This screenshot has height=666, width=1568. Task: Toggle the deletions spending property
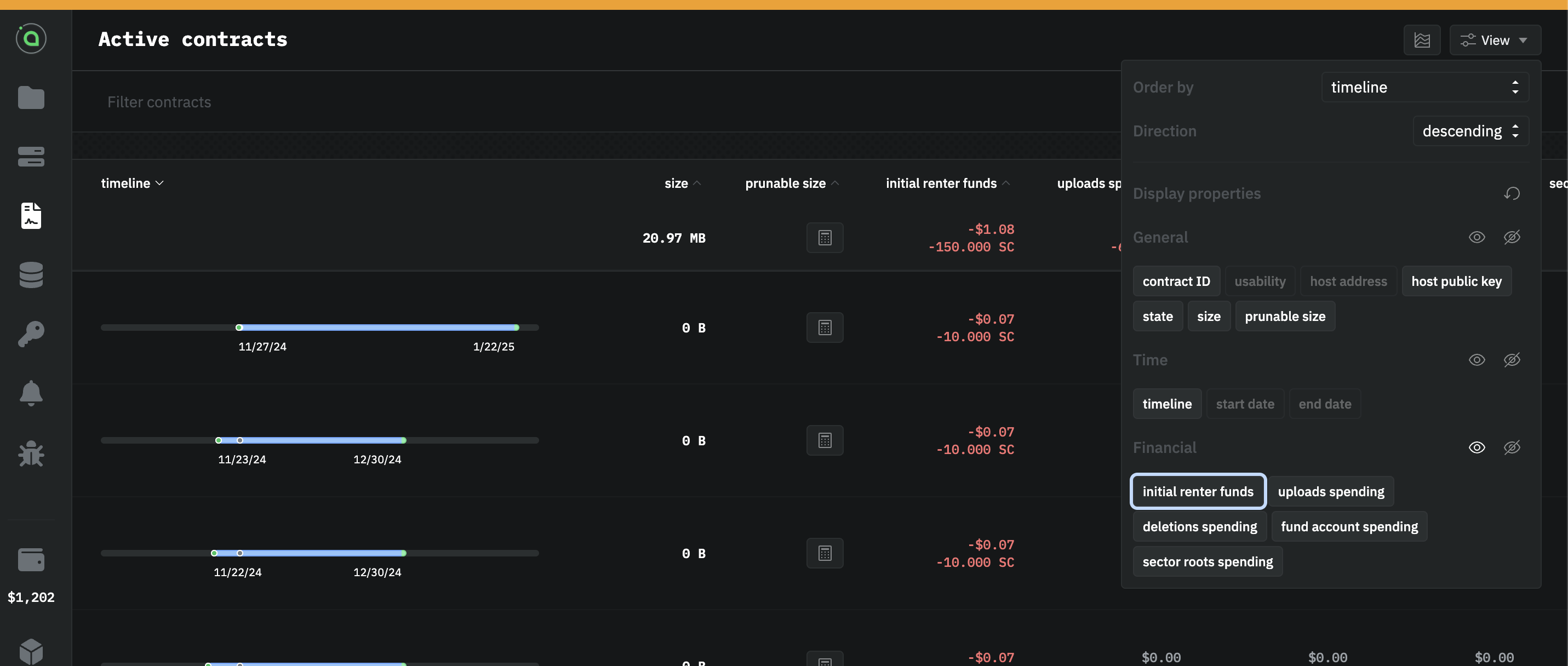(1200, 526)
